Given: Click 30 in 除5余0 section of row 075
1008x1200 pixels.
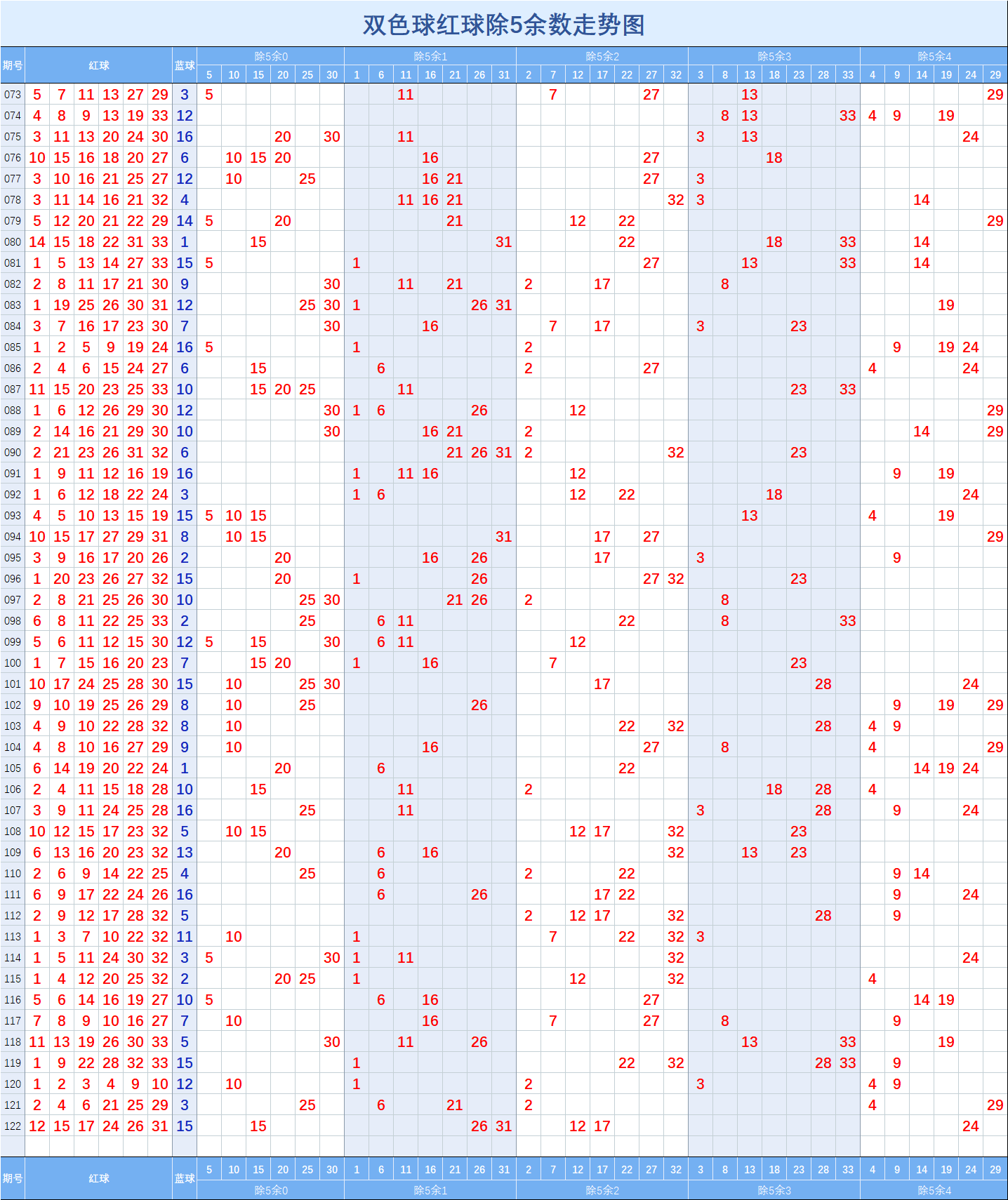Looking at the screenshot, I should click(332, 136).
